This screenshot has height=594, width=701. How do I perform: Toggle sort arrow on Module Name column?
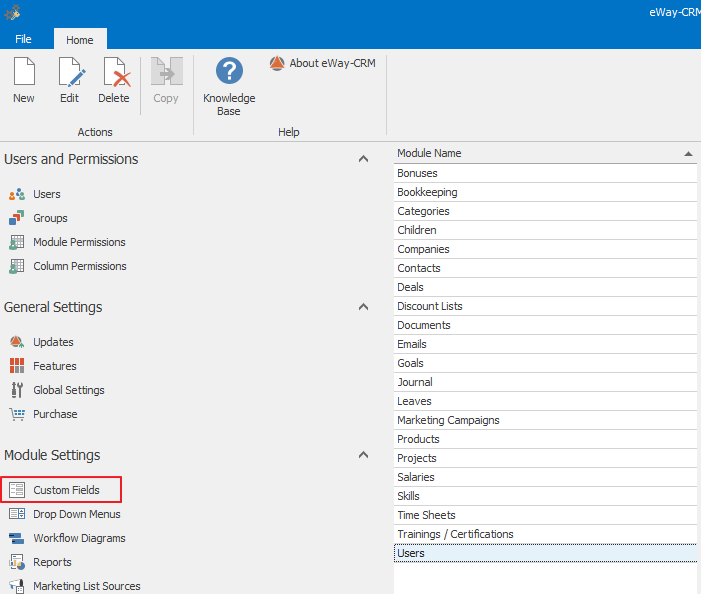(x=688, y=154)
